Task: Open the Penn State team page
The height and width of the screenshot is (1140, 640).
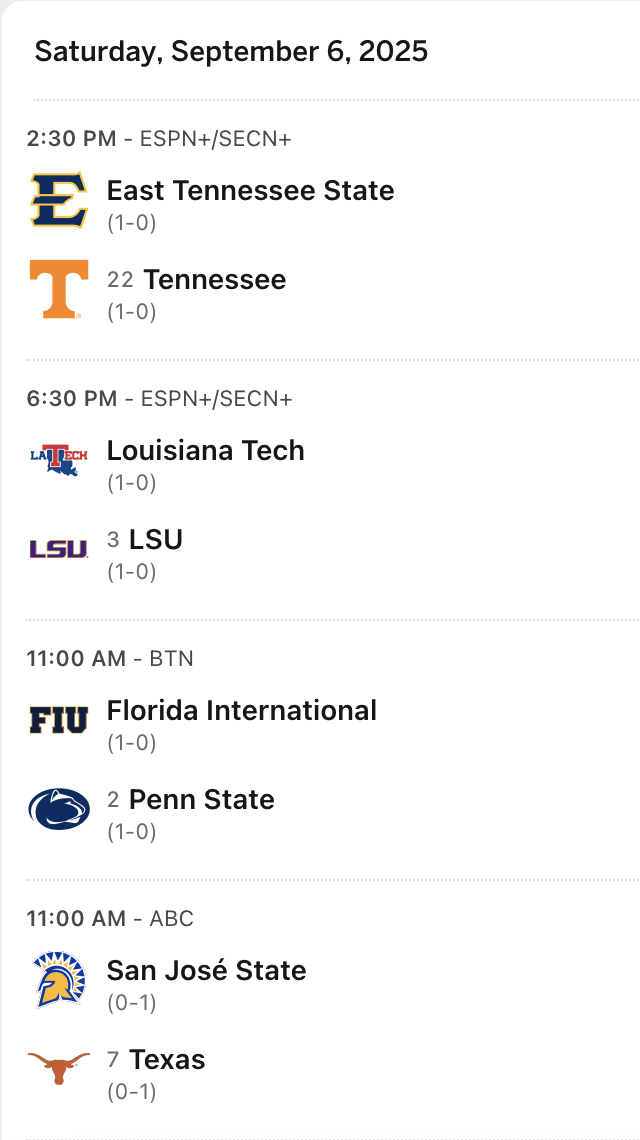Action: [202, 800]
